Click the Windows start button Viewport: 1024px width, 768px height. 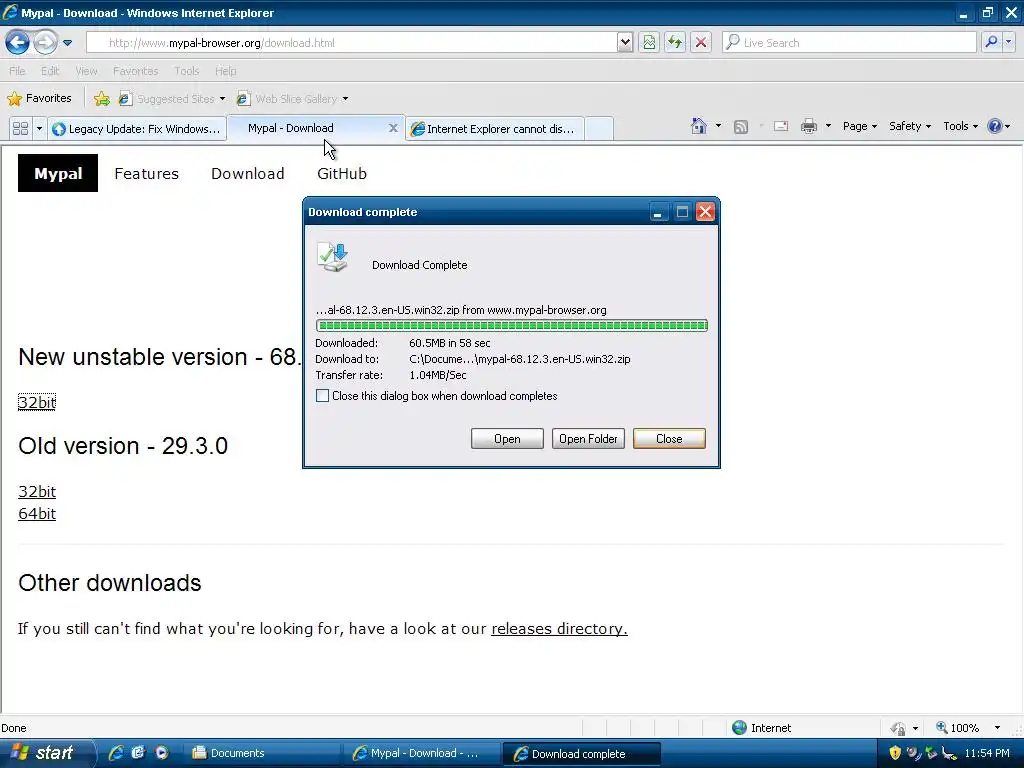pos(47,753)
